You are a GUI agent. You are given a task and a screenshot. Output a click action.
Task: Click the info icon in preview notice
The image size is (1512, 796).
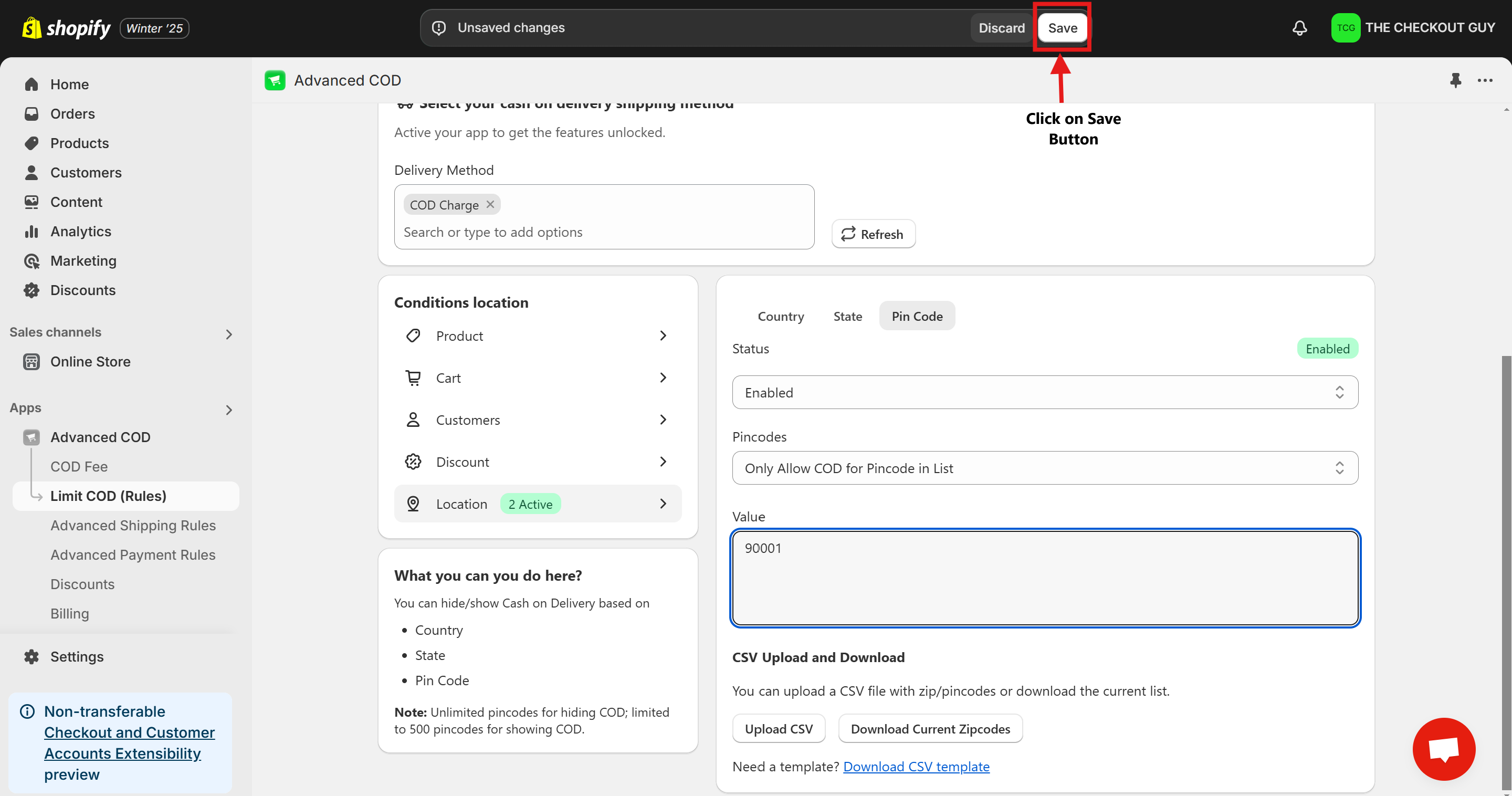[27, 711]
